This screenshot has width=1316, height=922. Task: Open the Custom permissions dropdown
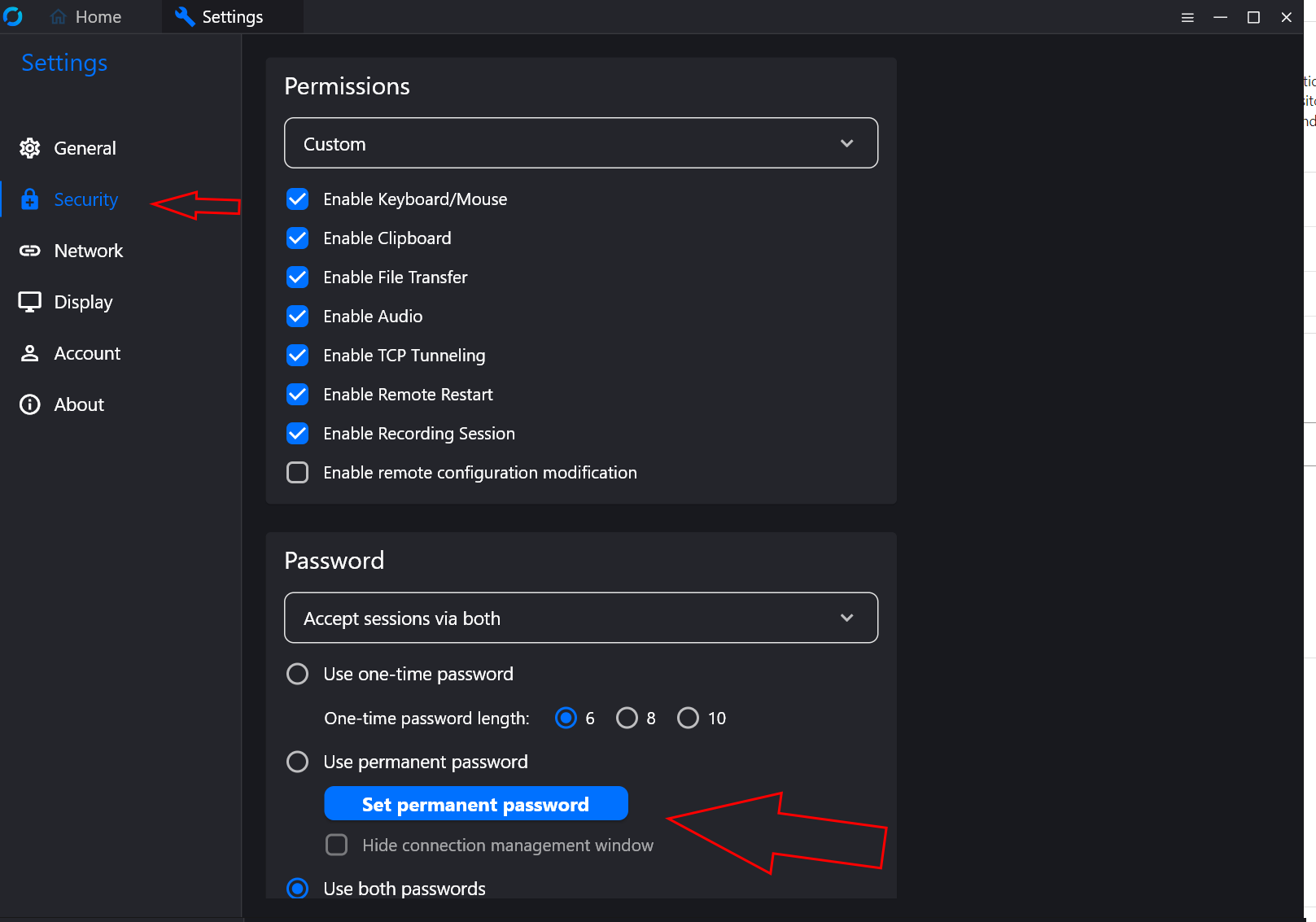pyautogui.click(x=580, y=142)
